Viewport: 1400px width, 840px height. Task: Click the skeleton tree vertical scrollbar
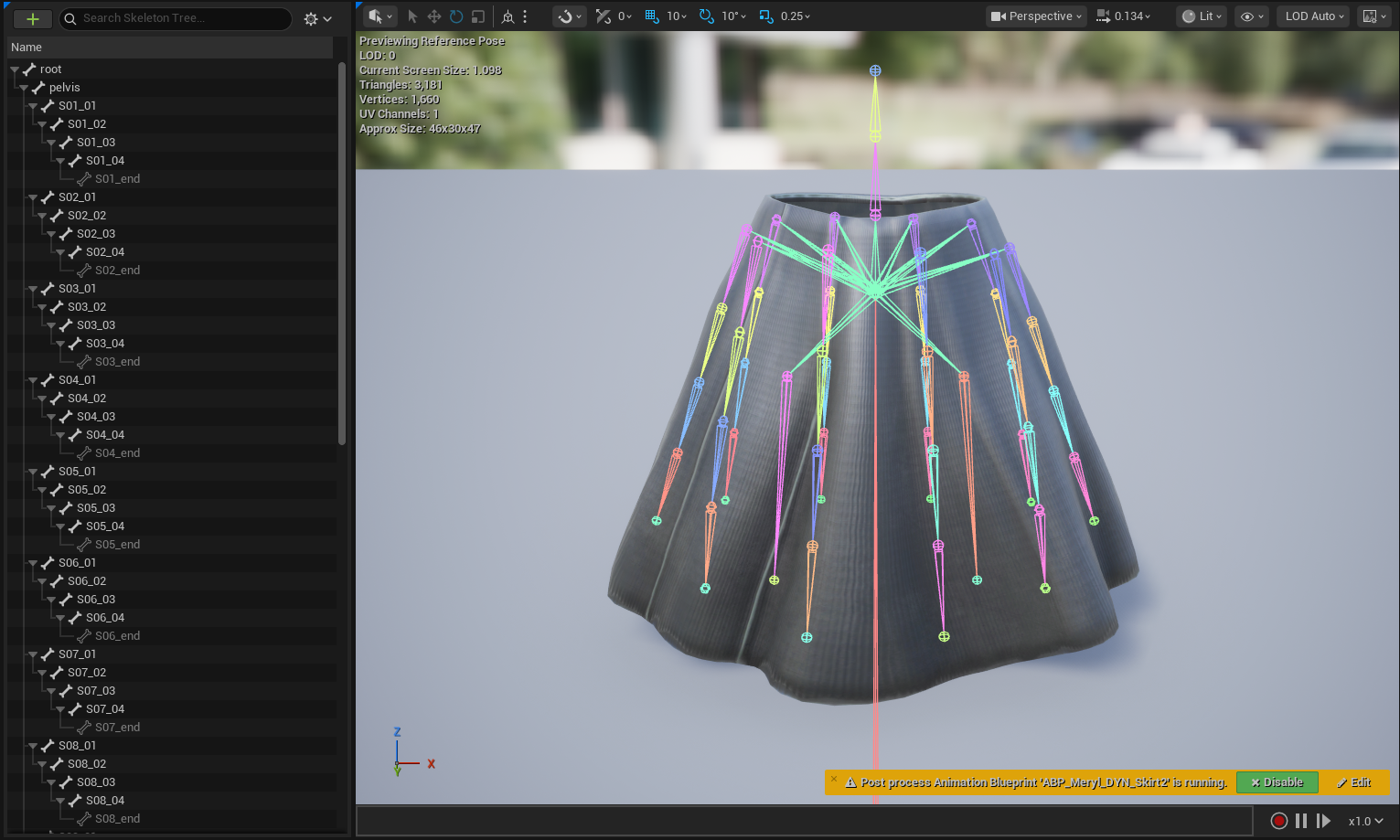coord(342,254)
